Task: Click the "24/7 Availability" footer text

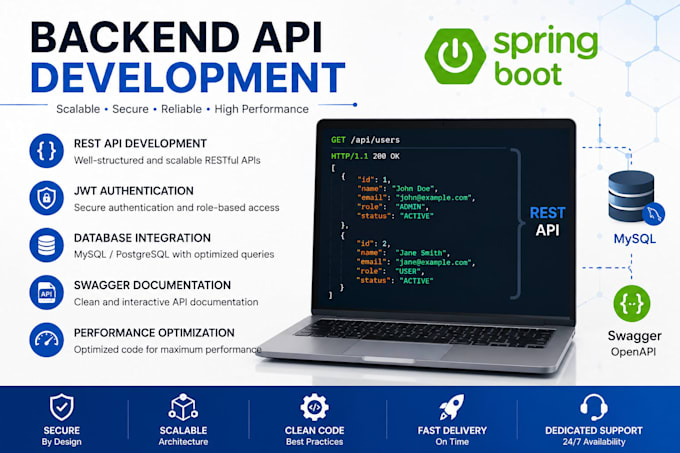Action: (594, 442)
